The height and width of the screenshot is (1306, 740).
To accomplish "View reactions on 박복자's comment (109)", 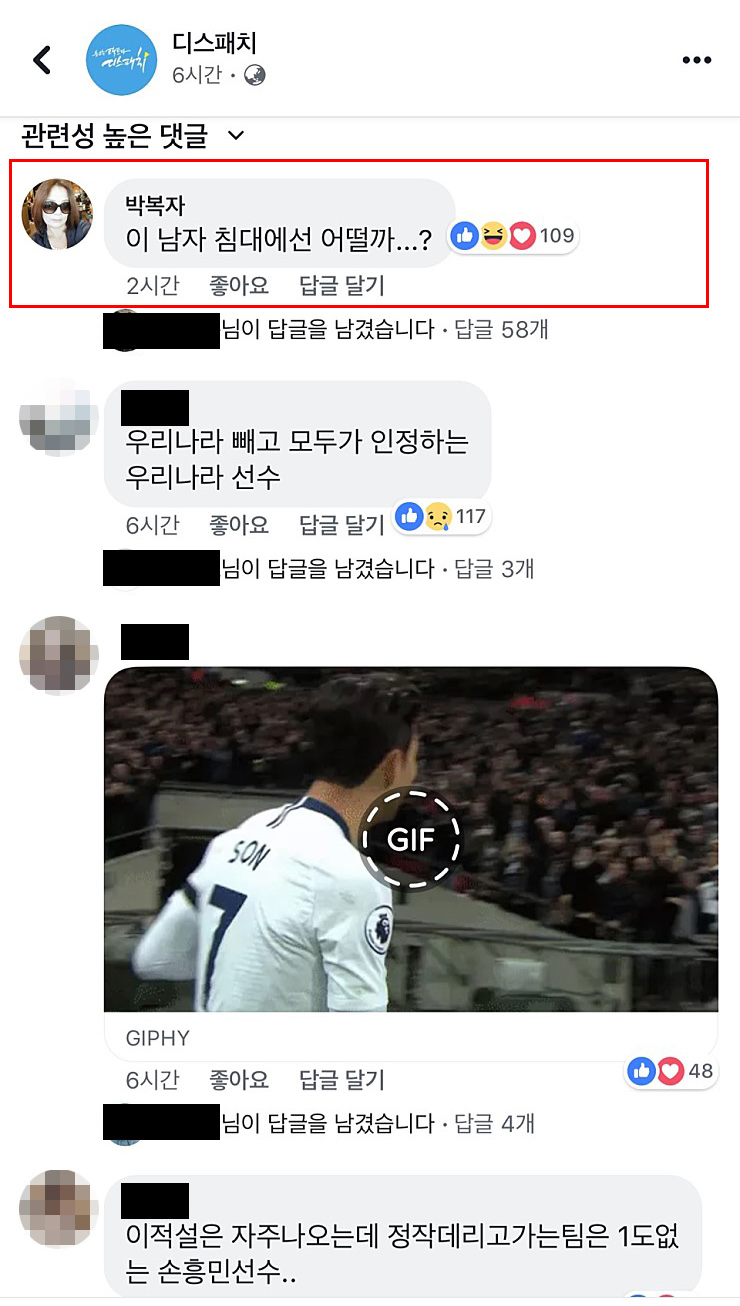I will pos(514,237).
